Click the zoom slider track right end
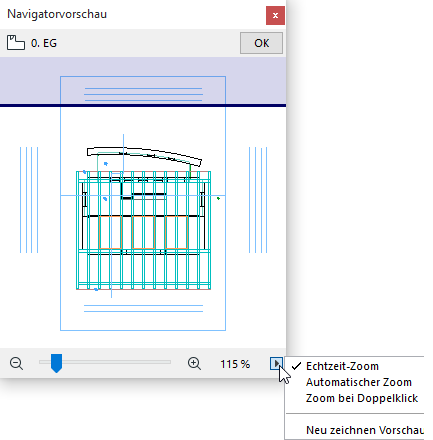 (168, 362)
